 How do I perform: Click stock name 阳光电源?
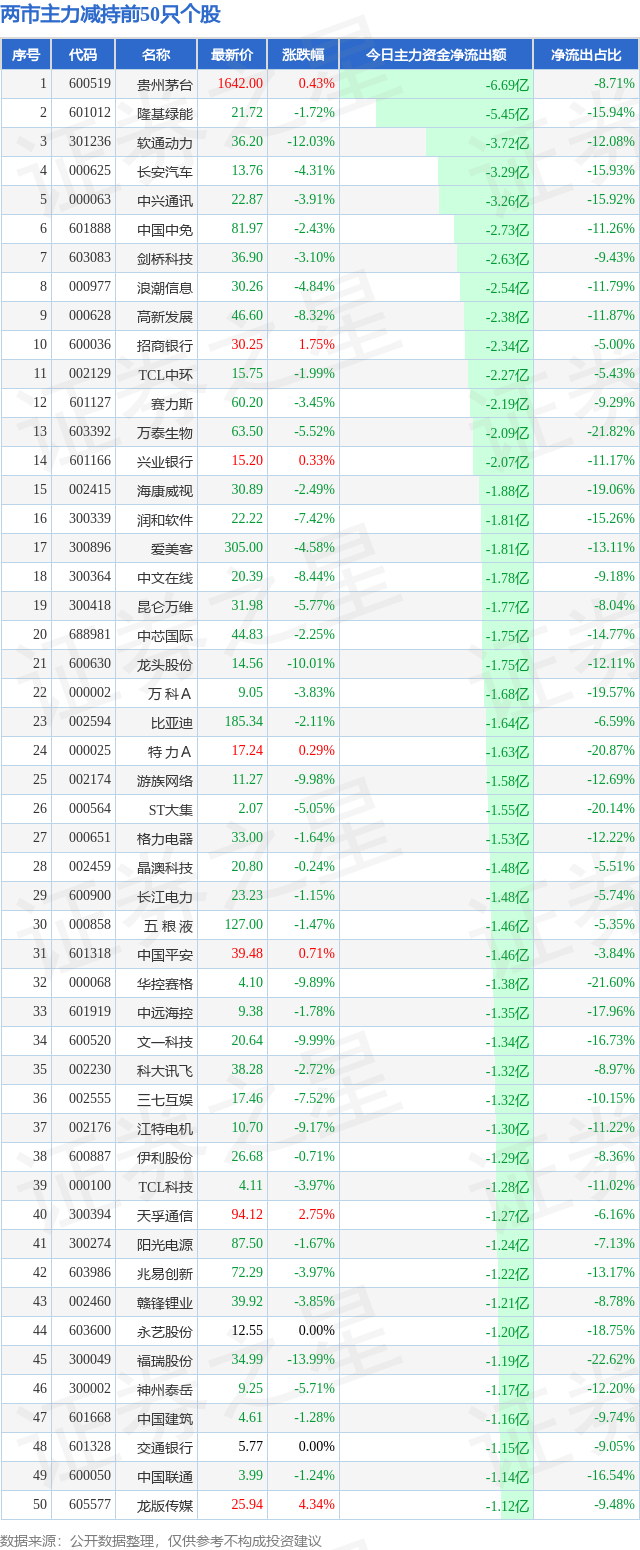[165, 1244]
